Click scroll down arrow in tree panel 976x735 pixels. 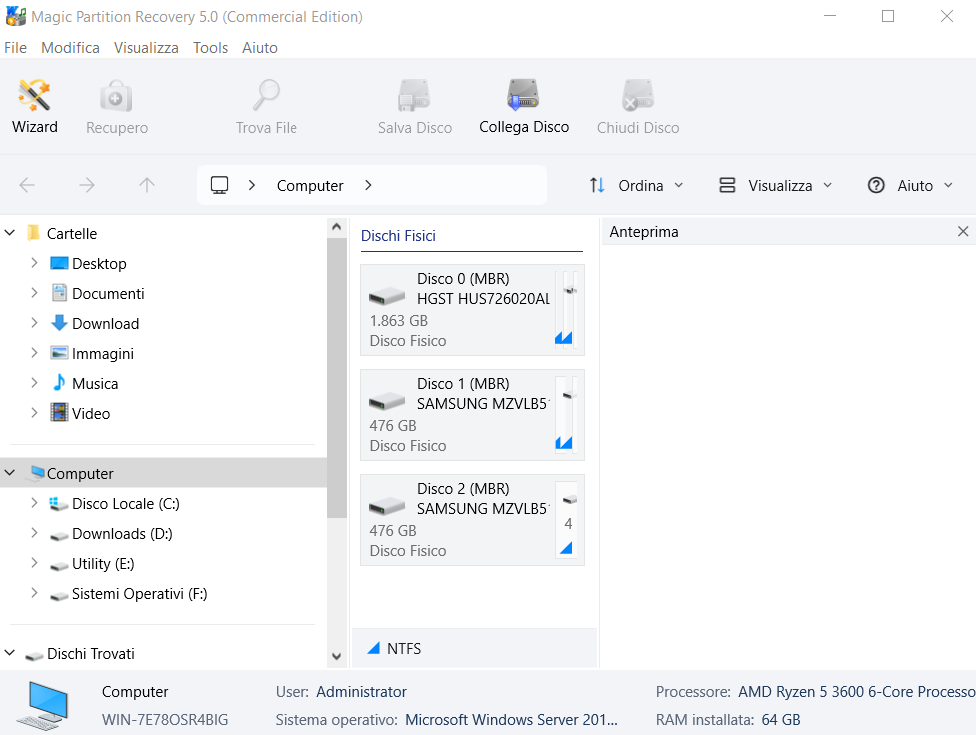point(337,656)
